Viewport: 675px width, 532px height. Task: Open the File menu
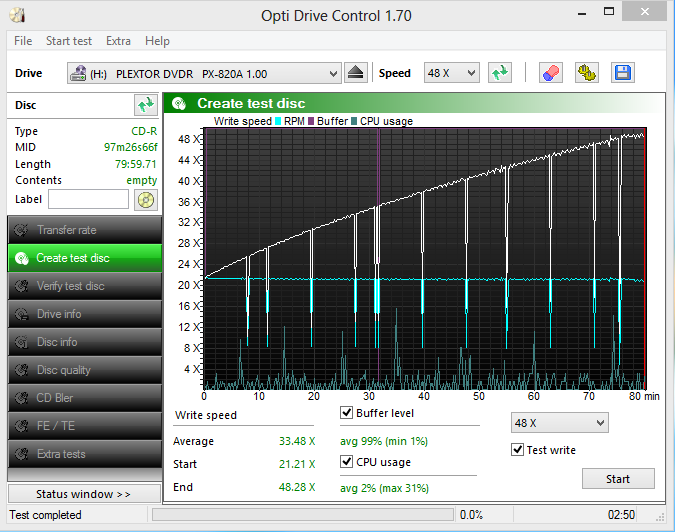tap(23, 41)
